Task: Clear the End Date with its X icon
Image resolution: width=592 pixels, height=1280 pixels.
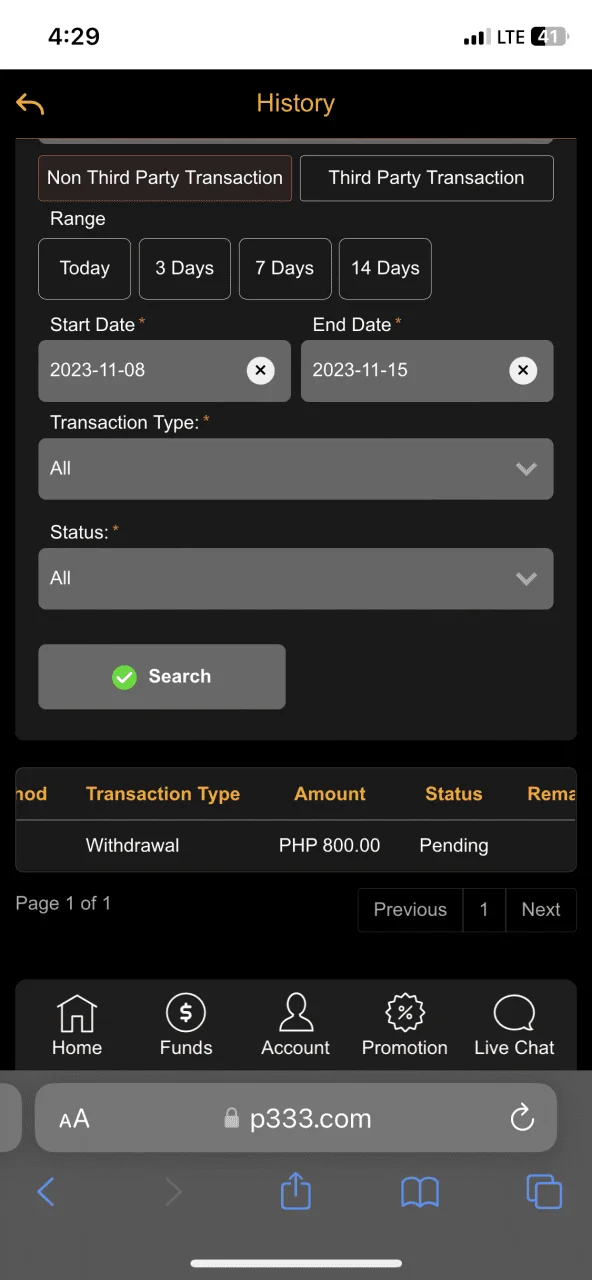Action: pos(523,371)
